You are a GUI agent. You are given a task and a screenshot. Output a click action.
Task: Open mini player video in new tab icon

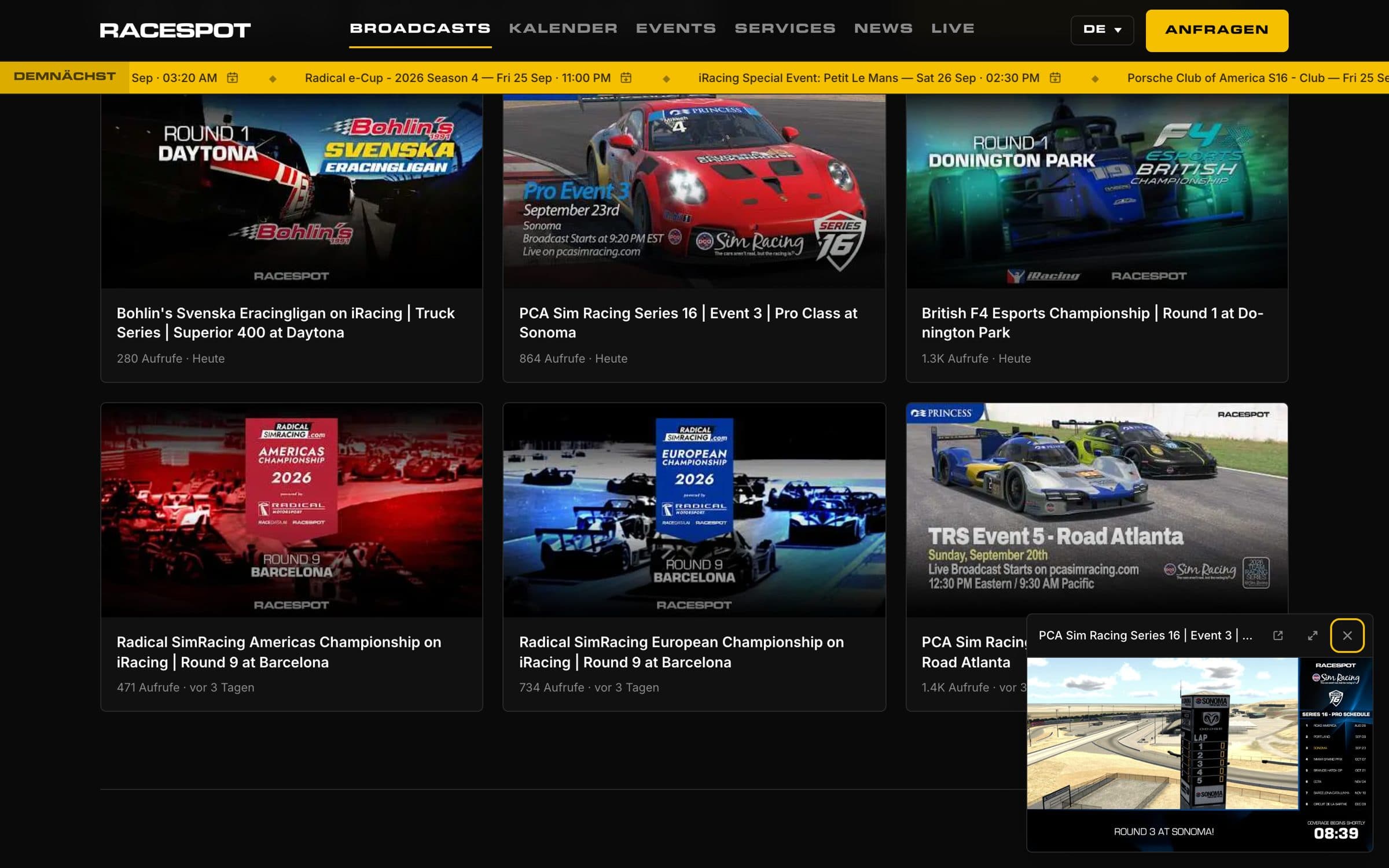point(1278,635)
